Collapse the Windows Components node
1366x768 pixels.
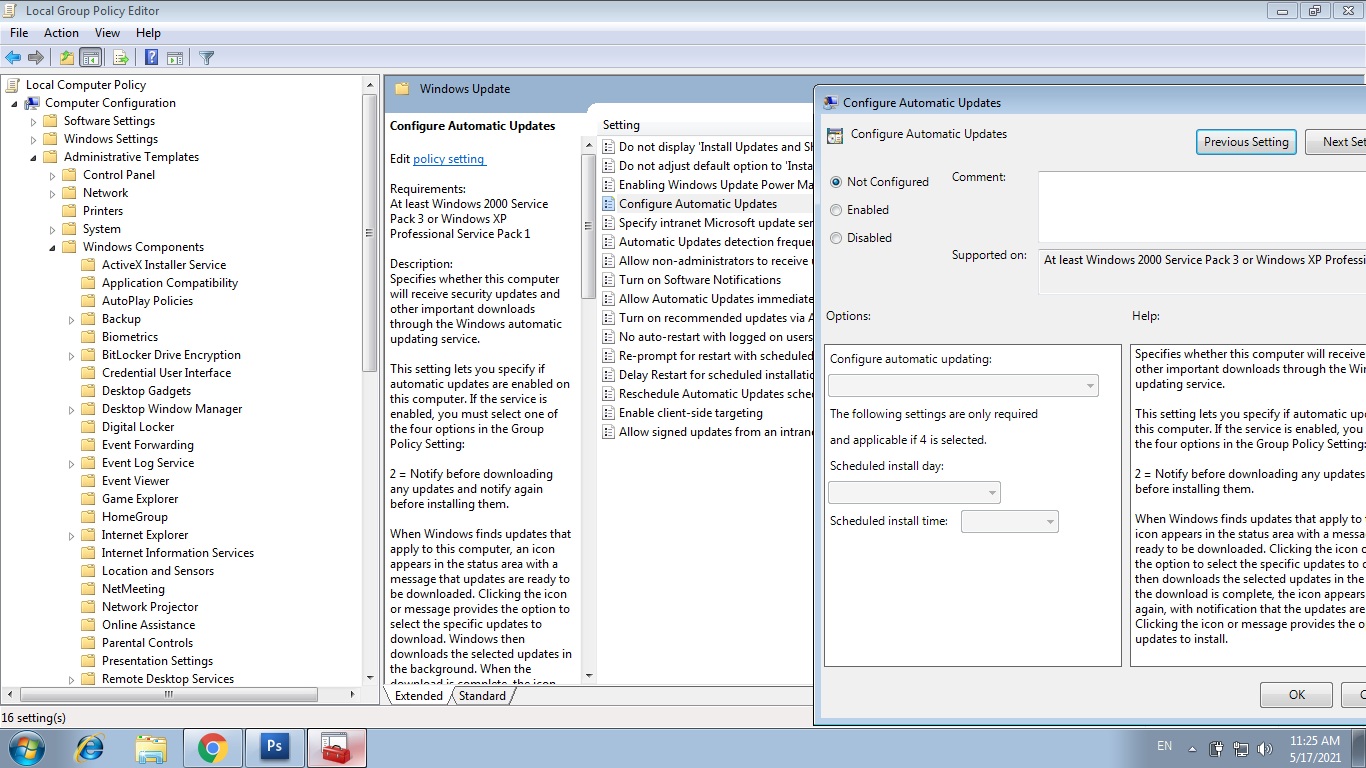pyautogui.click(x=52, y=247)
